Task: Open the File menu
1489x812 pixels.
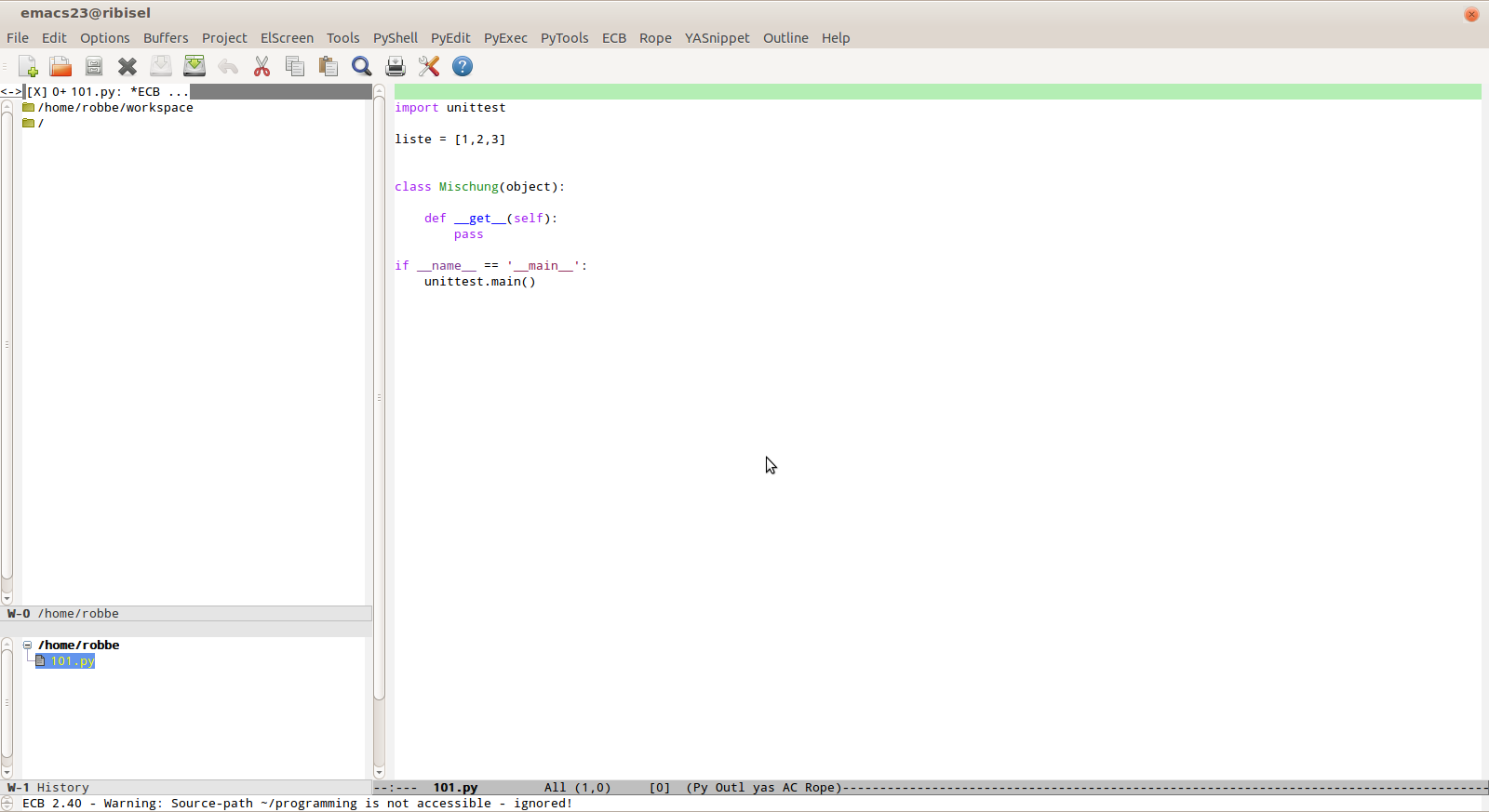Action: 18,38
